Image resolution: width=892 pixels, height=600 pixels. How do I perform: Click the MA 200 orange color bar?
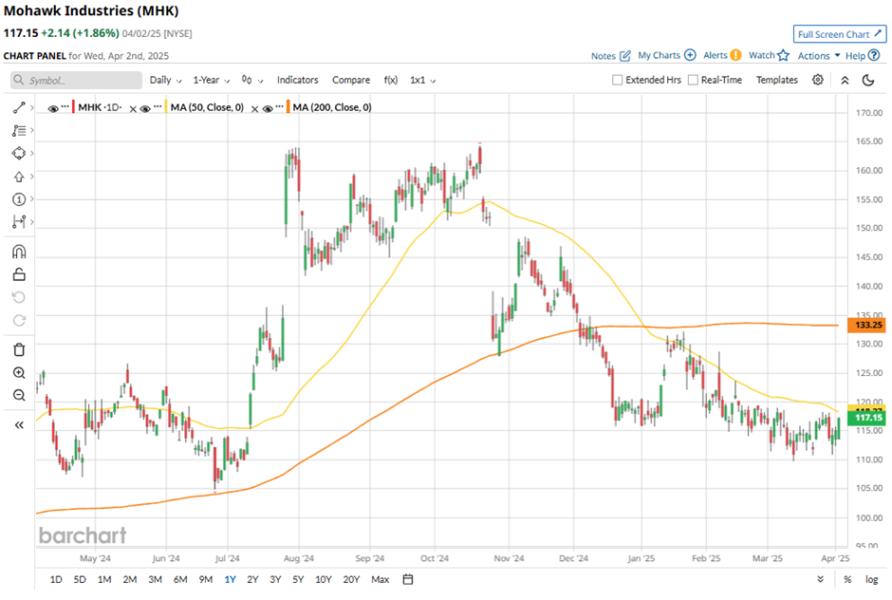(288, 107)
